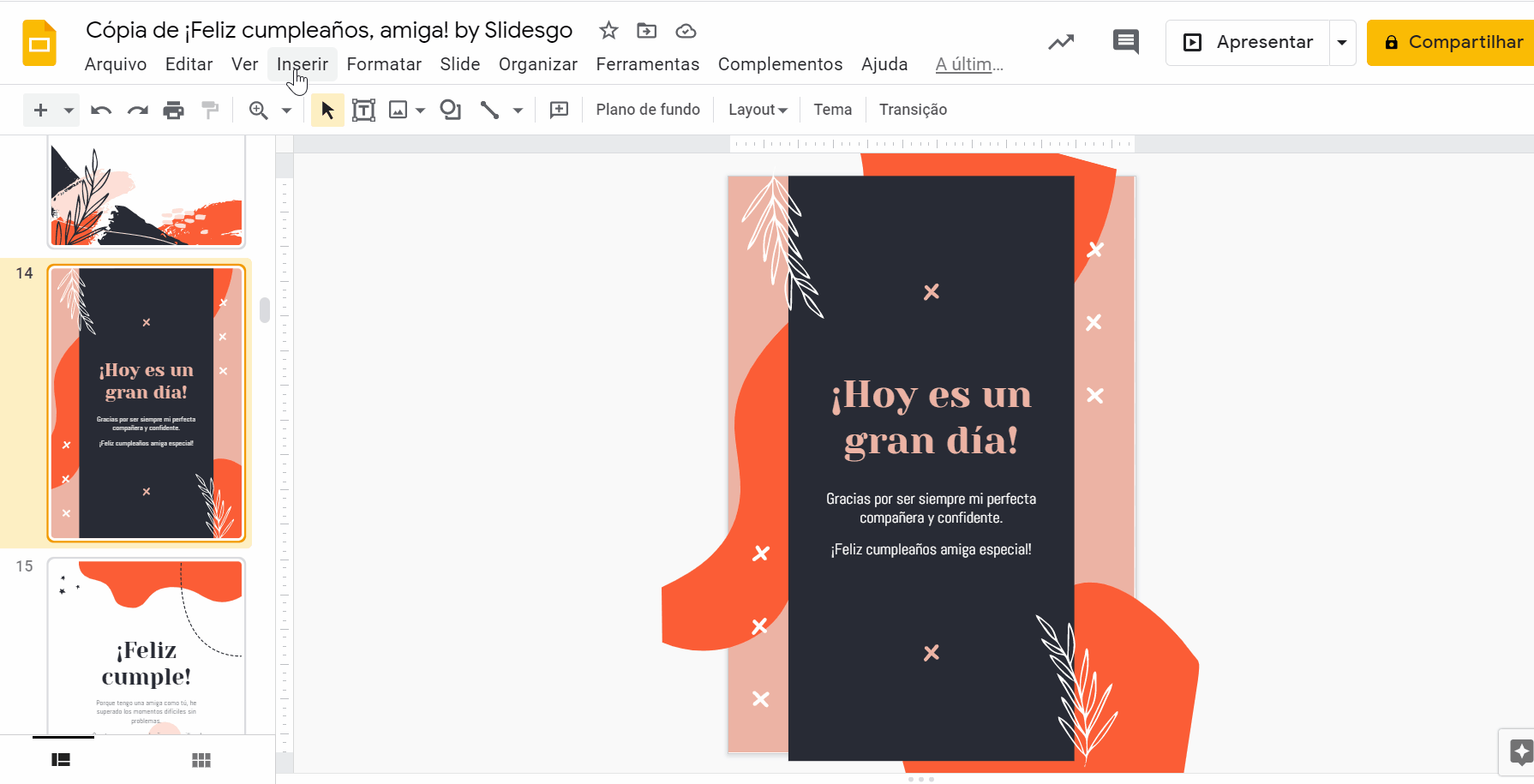The image size is (1534, 784).
Task: Open the Organizar menu
Action: pyautogui.click(x=538, y=64)
